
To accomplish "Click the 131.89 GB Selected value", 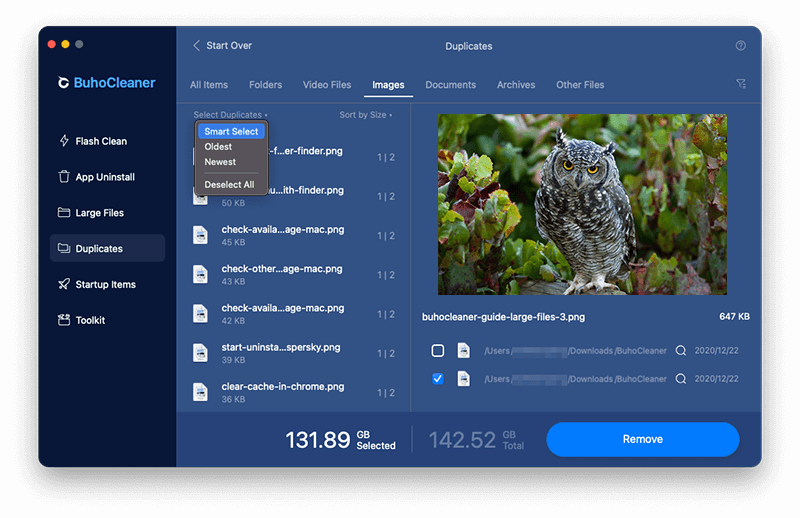I will 340,440.
